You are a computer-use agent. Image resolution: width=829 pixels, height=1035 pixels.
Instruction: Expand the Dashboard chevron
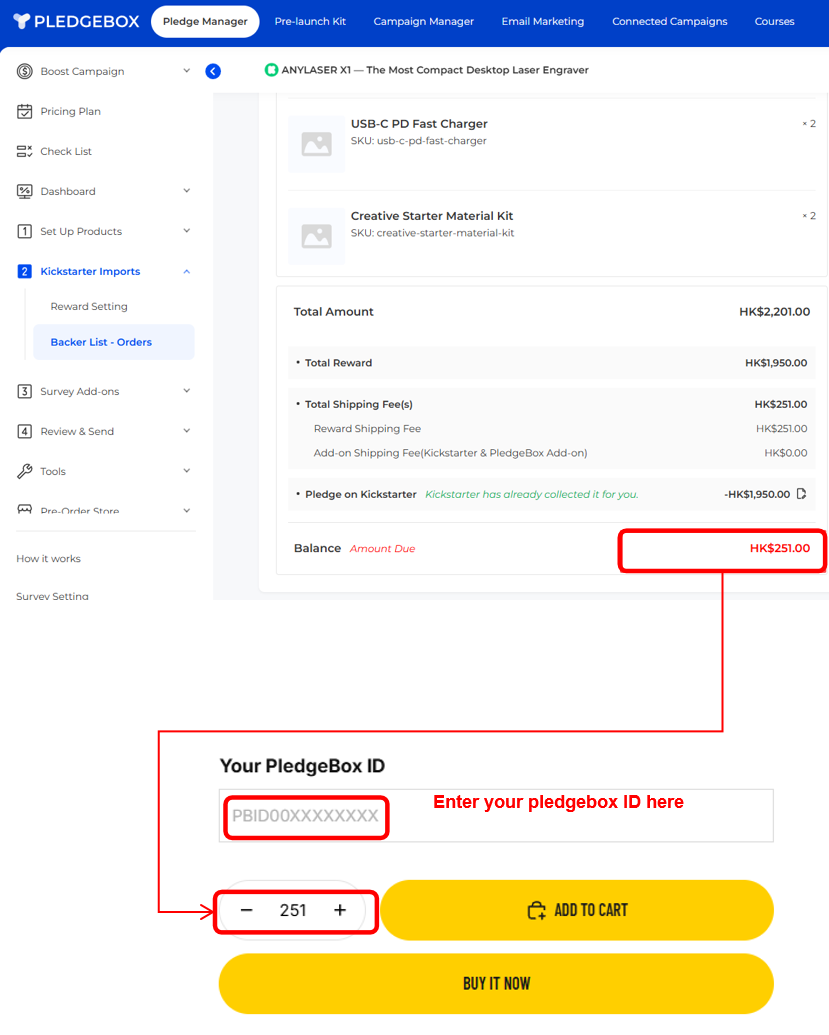[x=187, y=191]
